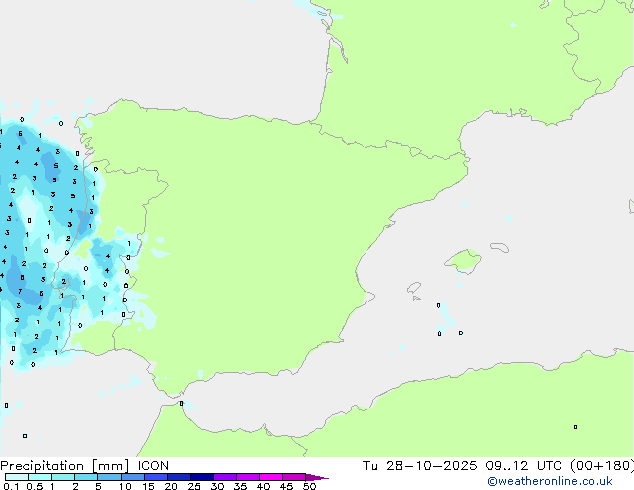Click the '30' legend scale label

(217, 486)
